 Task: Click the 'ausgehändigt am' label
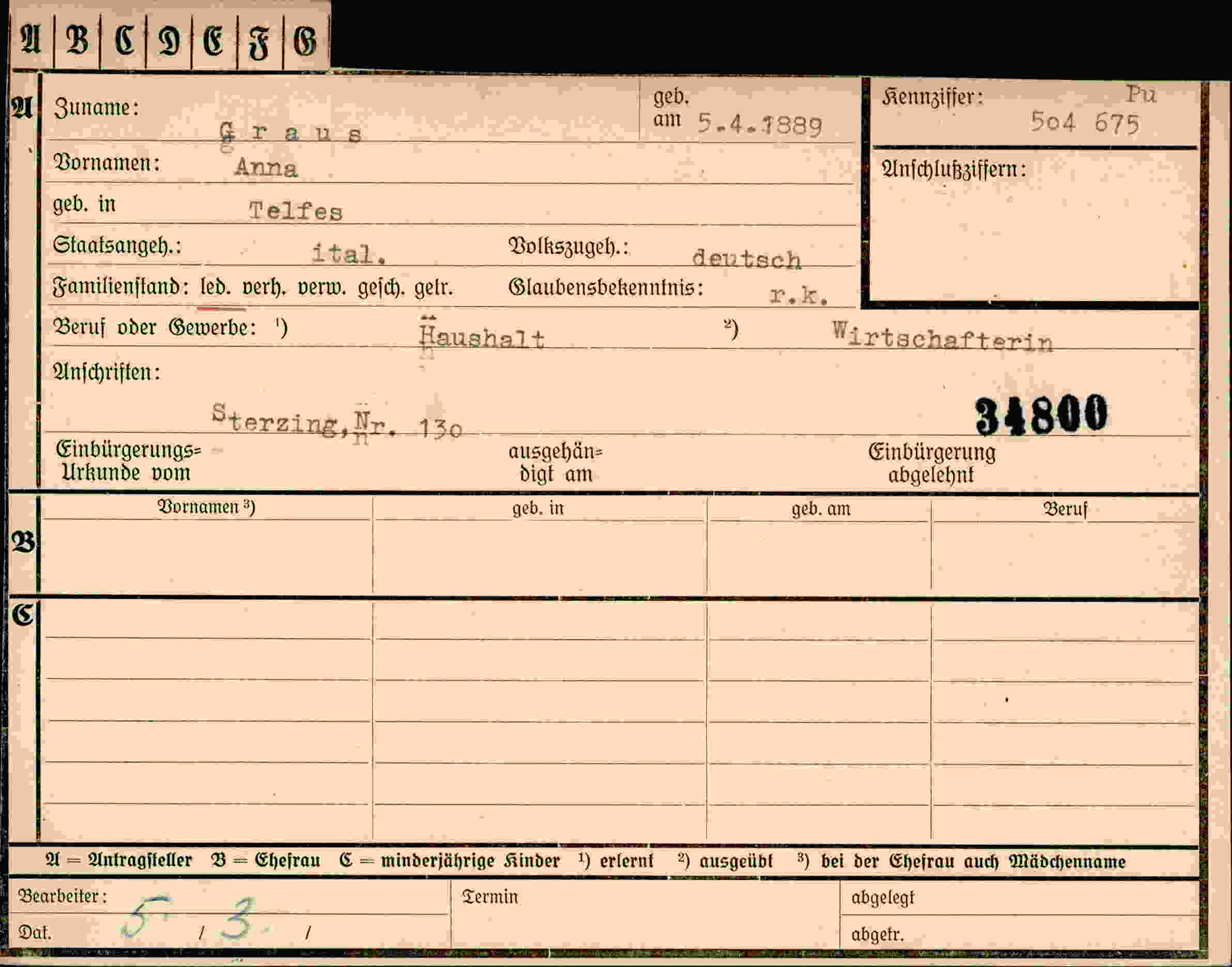556,463
